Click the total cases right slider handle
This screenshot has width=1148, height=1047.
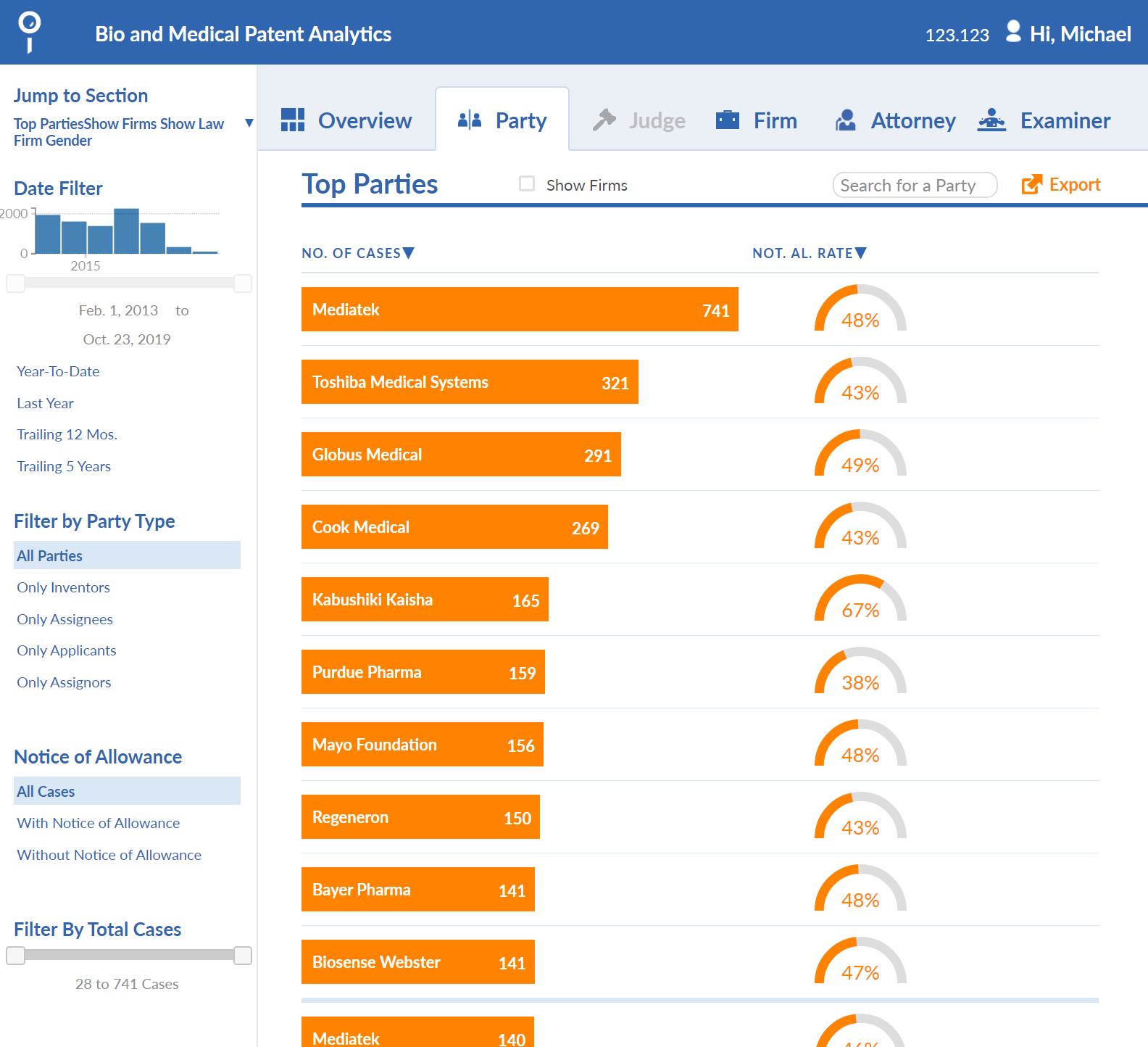(243, 956)
